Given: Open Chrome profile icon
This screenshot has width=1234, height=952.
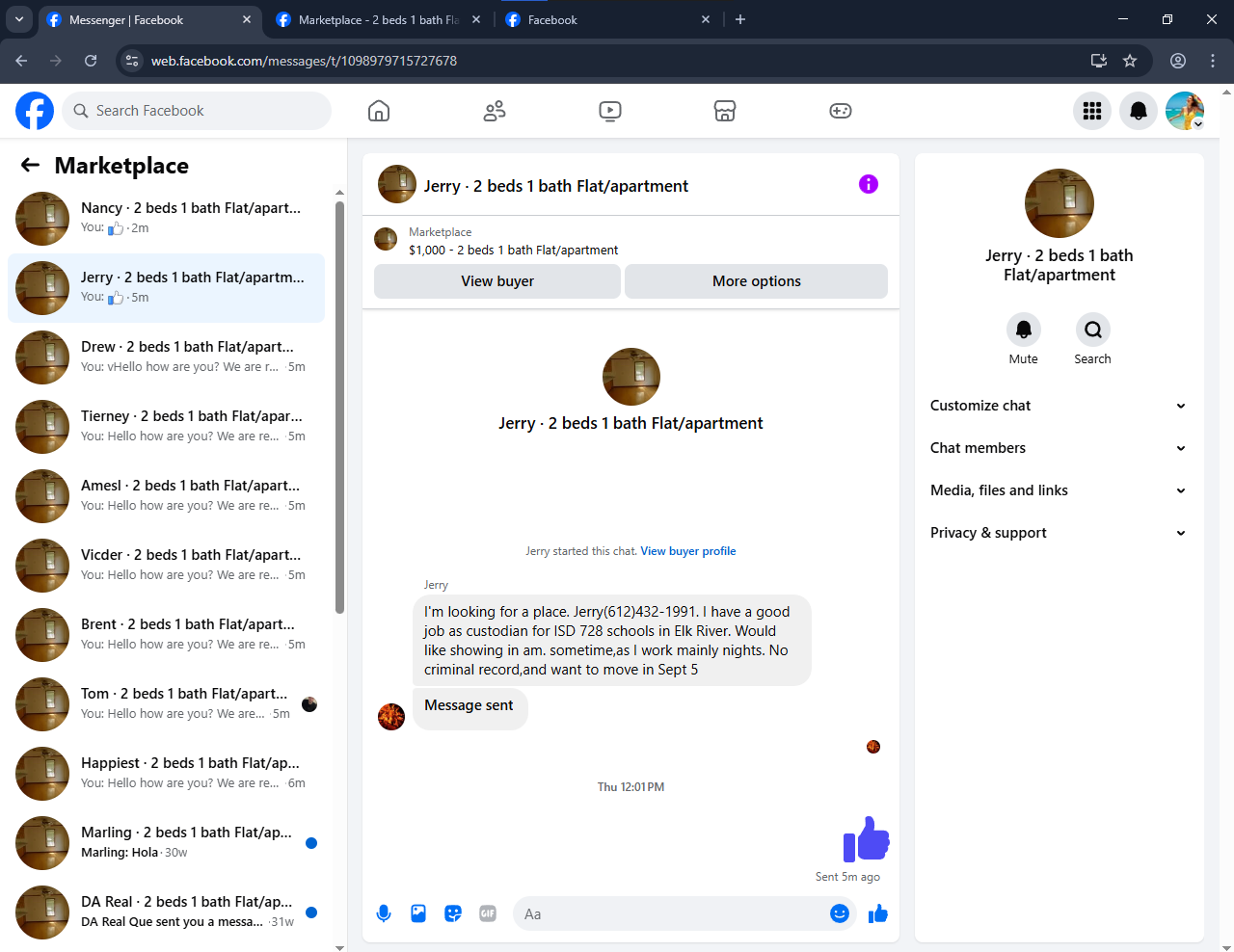Looking at the screenshot, I should (1178, 61).
